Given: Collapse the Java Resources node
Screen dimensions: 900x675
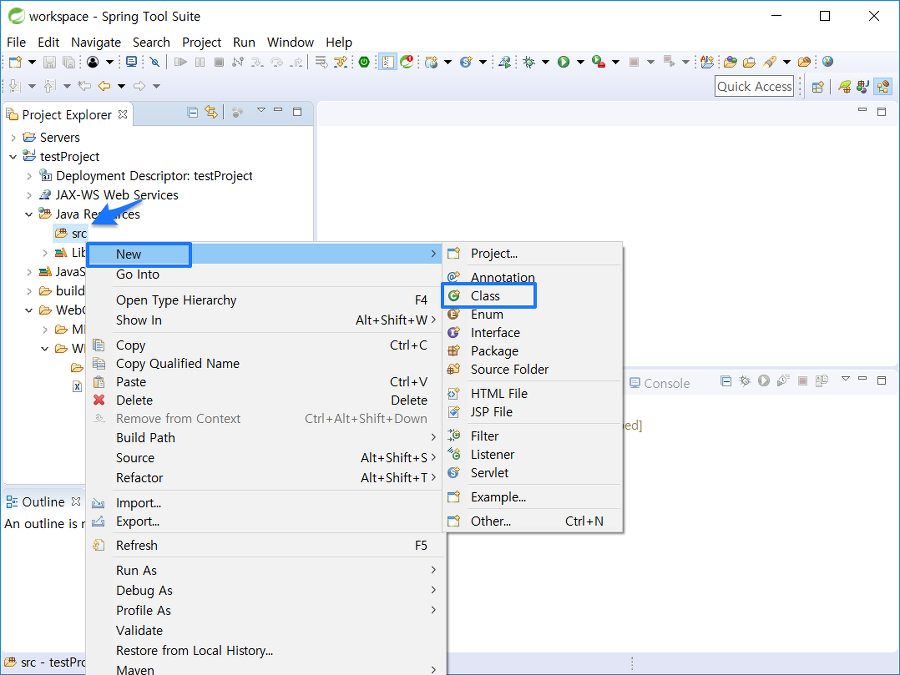Looking at the screenshot, I should 29,215.
